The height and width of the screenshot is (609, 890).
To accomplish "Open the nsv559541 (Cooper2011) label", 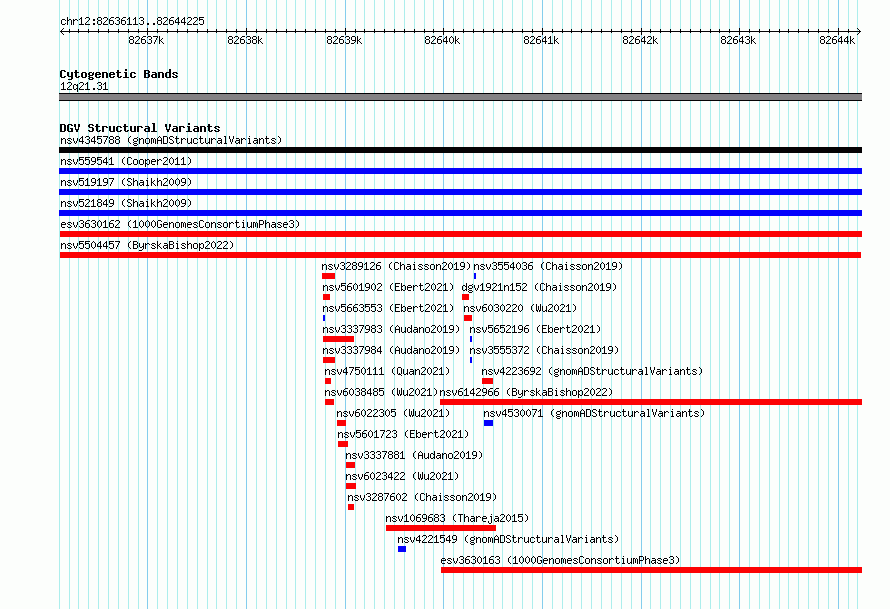I will click(126, 161).
